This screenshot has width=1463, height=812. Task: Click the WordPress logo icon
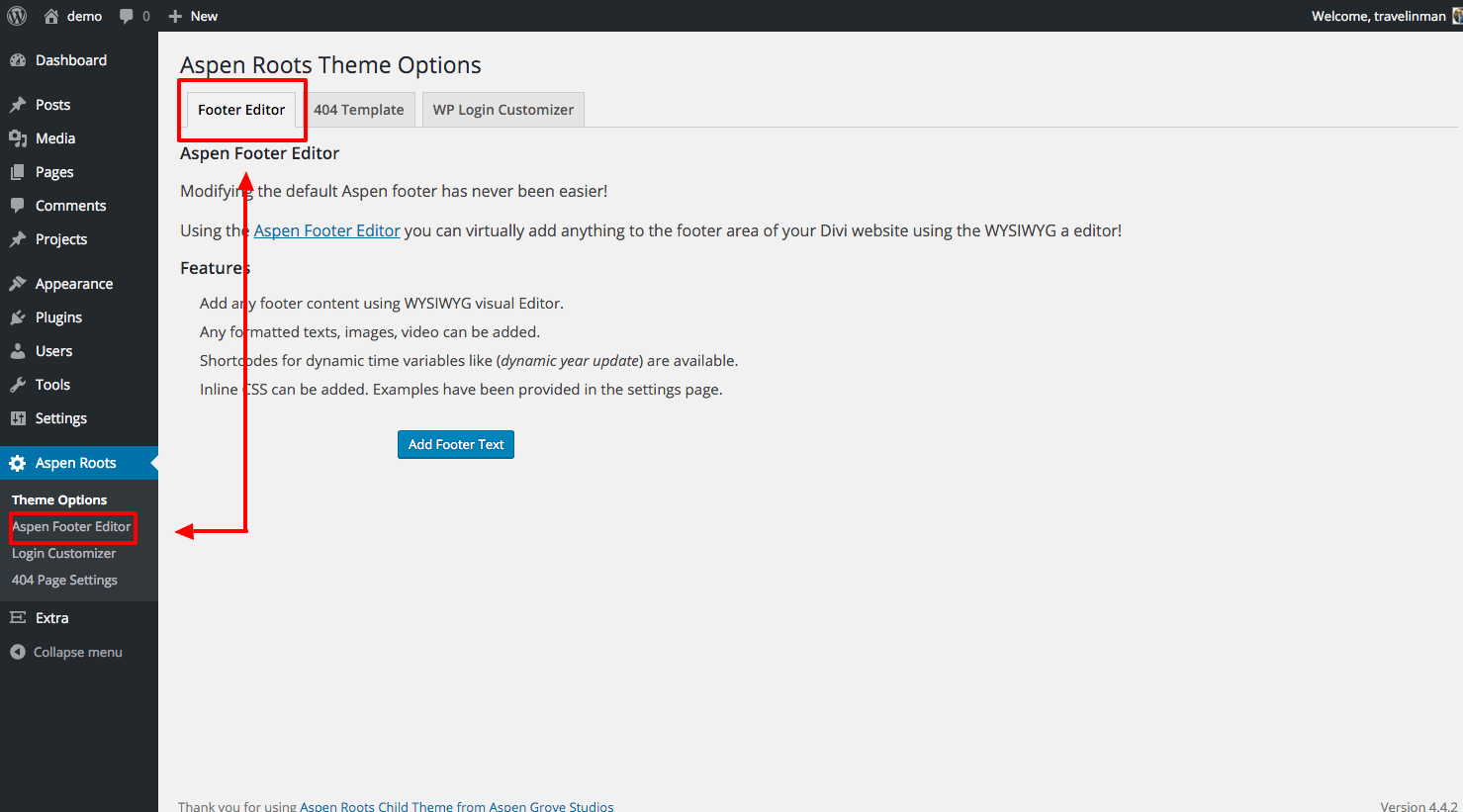coord(17,16)
